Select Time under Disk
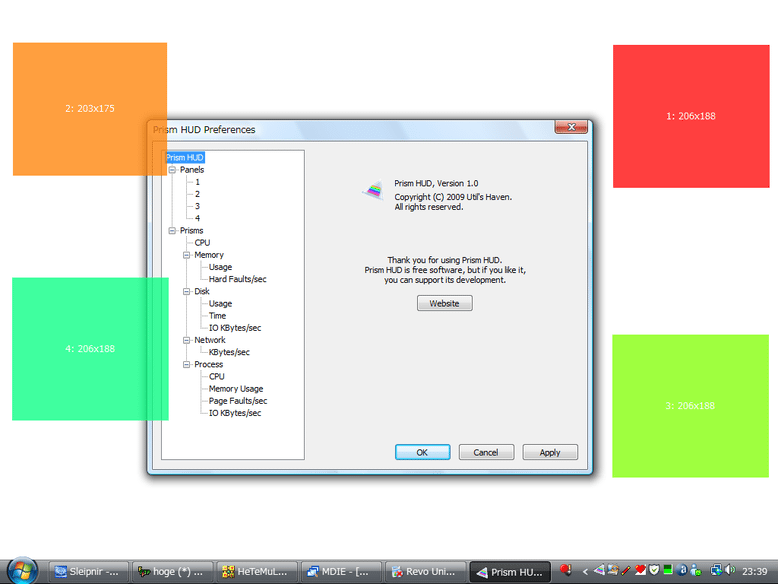The height and width of the screenshot is (584, 778). (217, 316)
